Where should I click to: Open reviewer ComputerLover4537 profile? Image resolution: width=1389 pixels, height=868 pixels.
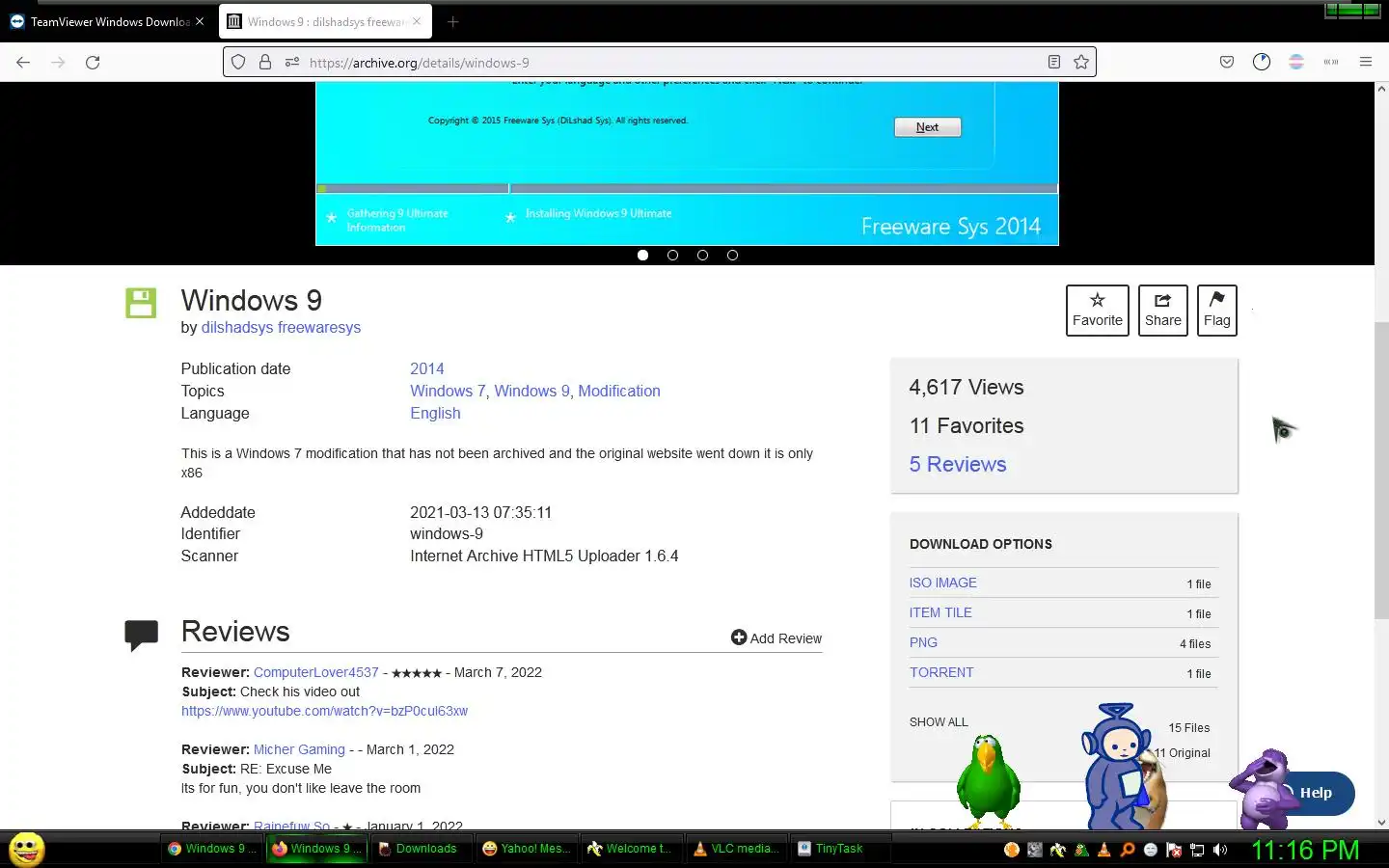[x=316, y=673]
